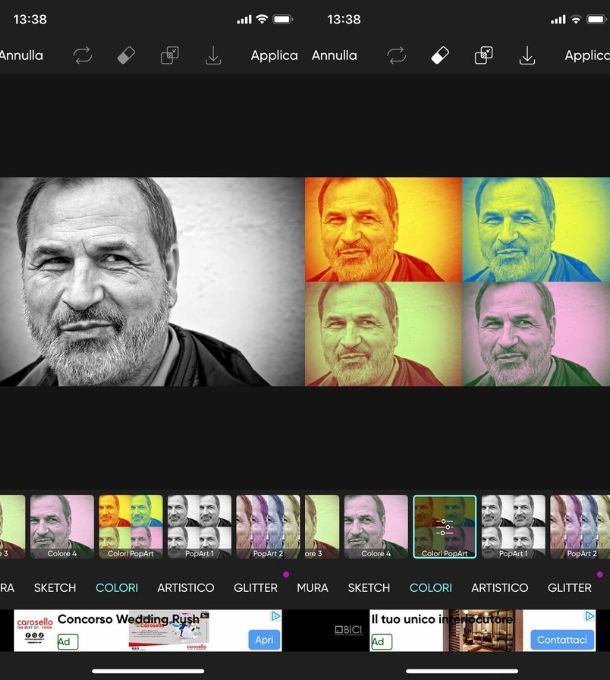
Task: Tap the swap/repeat icon in right screen toolbar
Action: click(396, 56)
